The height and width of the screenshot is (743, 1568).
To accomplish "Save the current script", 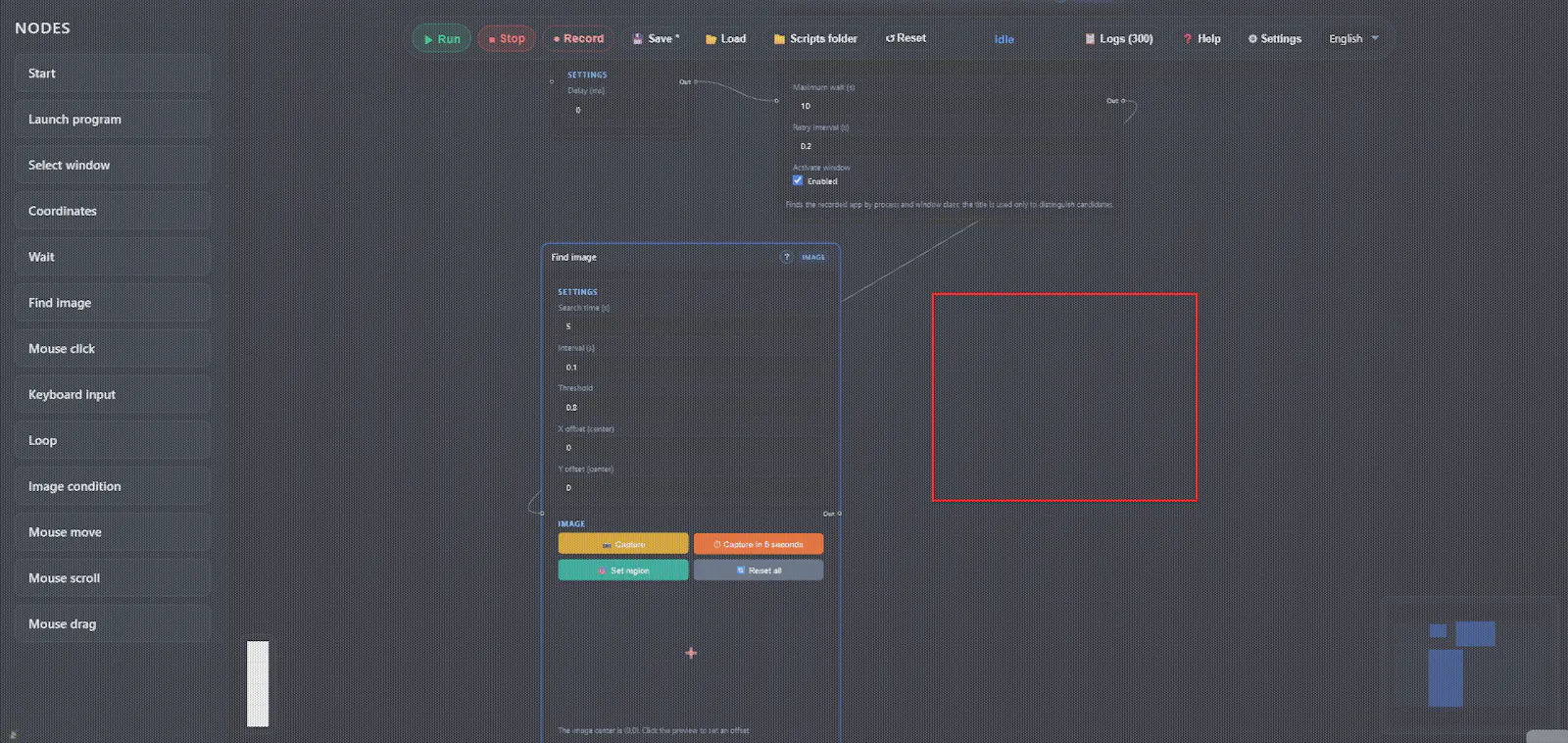I will click(x=656, y=38).
